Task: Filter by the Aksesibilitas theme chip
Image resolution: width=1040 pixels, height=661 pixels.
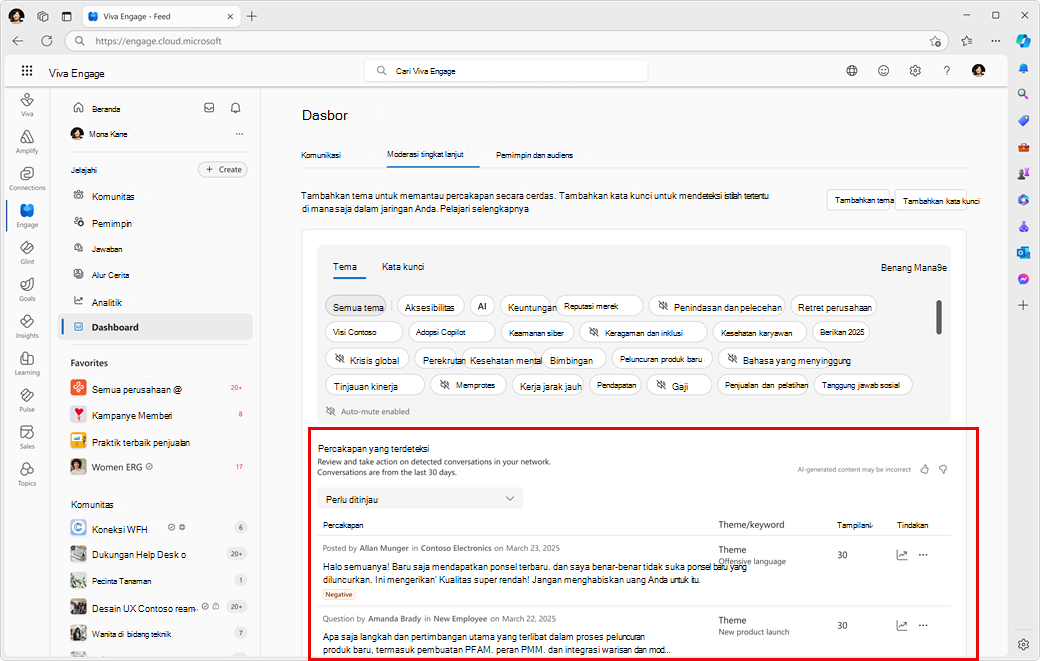Action: coord(429,306)
